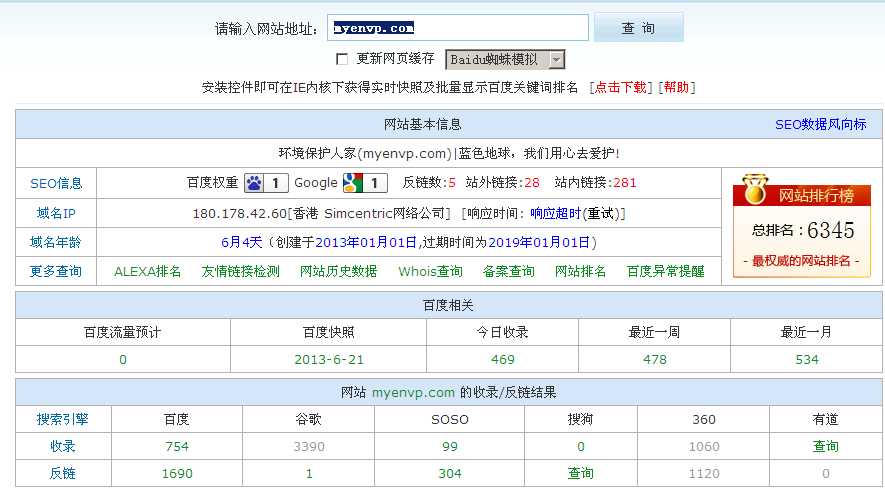Click 今日收录 value 469
The width and height of the screenshot is (885, 489).
[502, 360]
